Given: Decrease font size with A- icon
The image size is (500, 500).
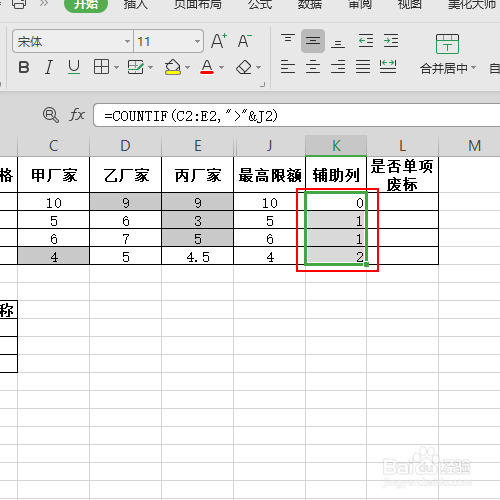Looking at the screenshot, I should pyautogui.click(x=245, y=41).
